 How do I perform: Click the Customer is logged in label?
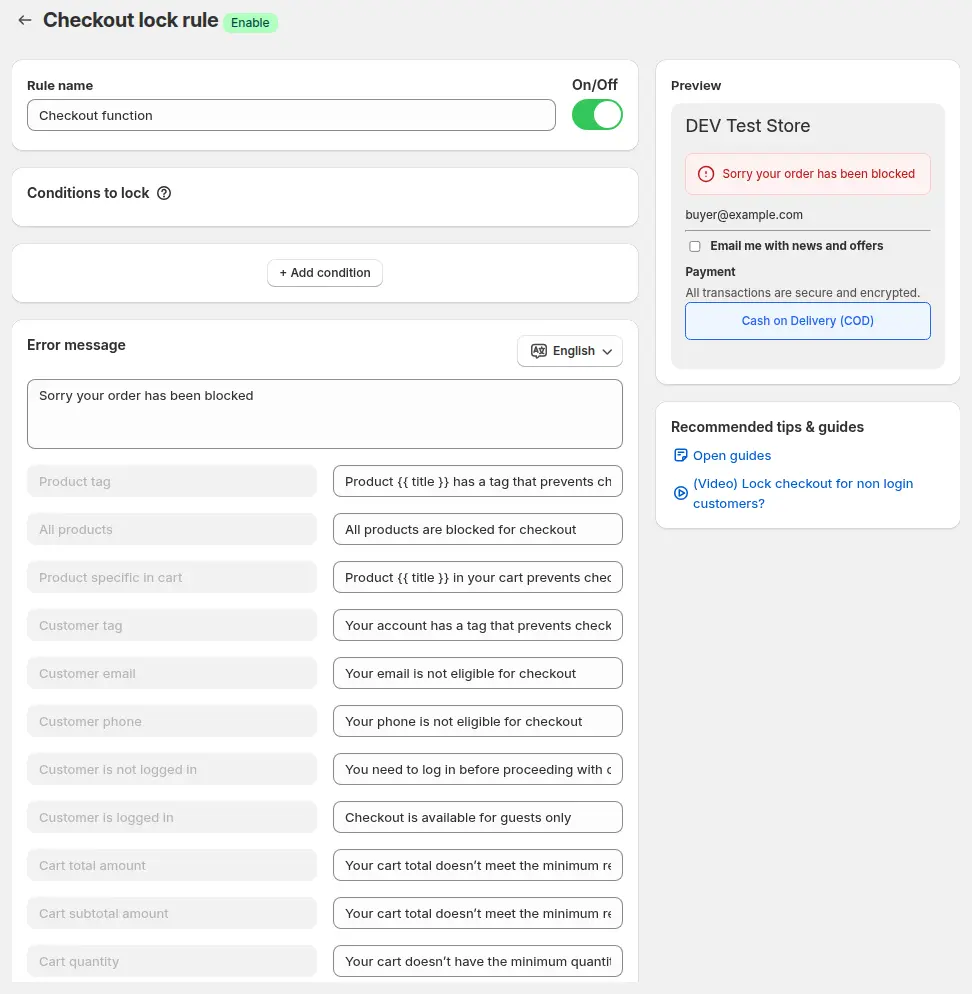coord(172,818)
